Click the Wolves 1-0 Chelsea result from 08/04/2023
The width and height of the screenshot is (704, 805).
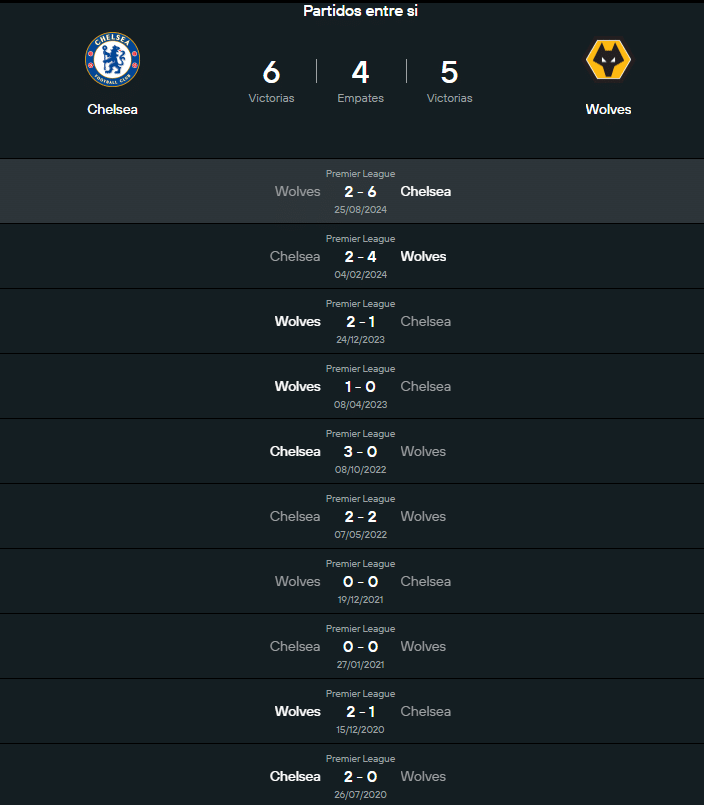(x=360, y=386)
